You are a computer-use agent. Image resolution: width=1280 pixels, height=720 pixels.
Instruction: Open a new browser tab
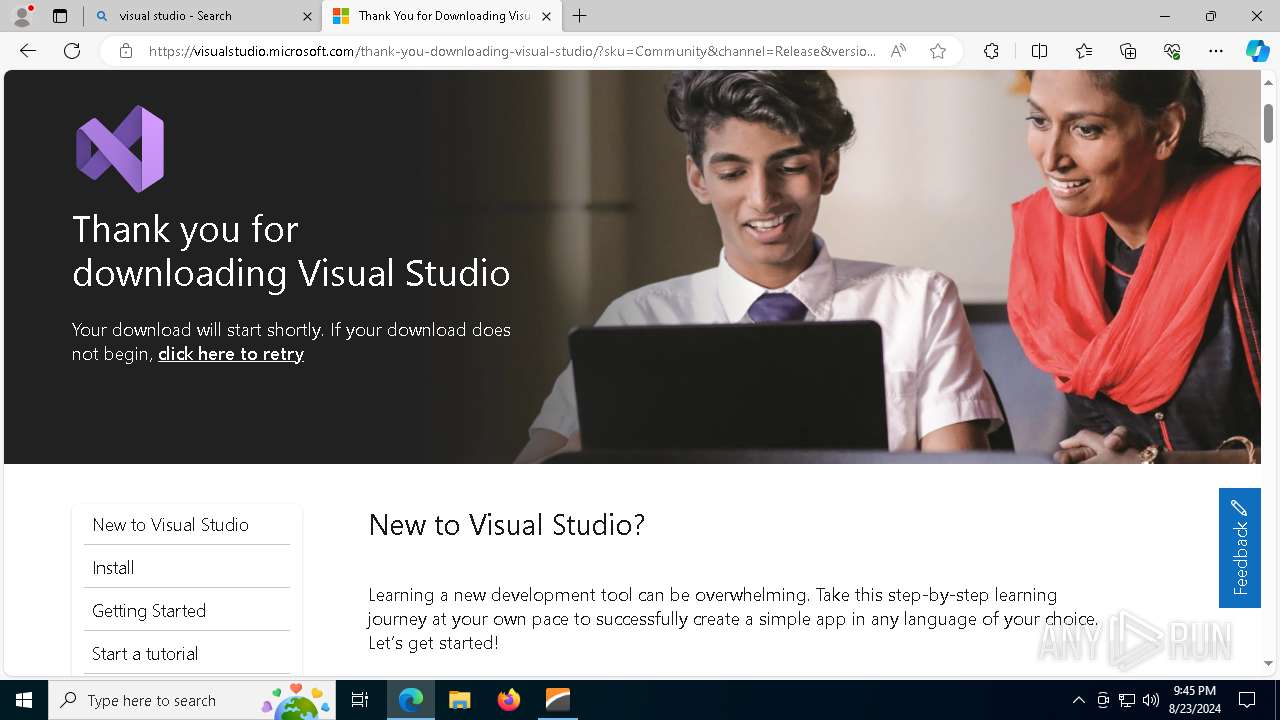point(580,16)
